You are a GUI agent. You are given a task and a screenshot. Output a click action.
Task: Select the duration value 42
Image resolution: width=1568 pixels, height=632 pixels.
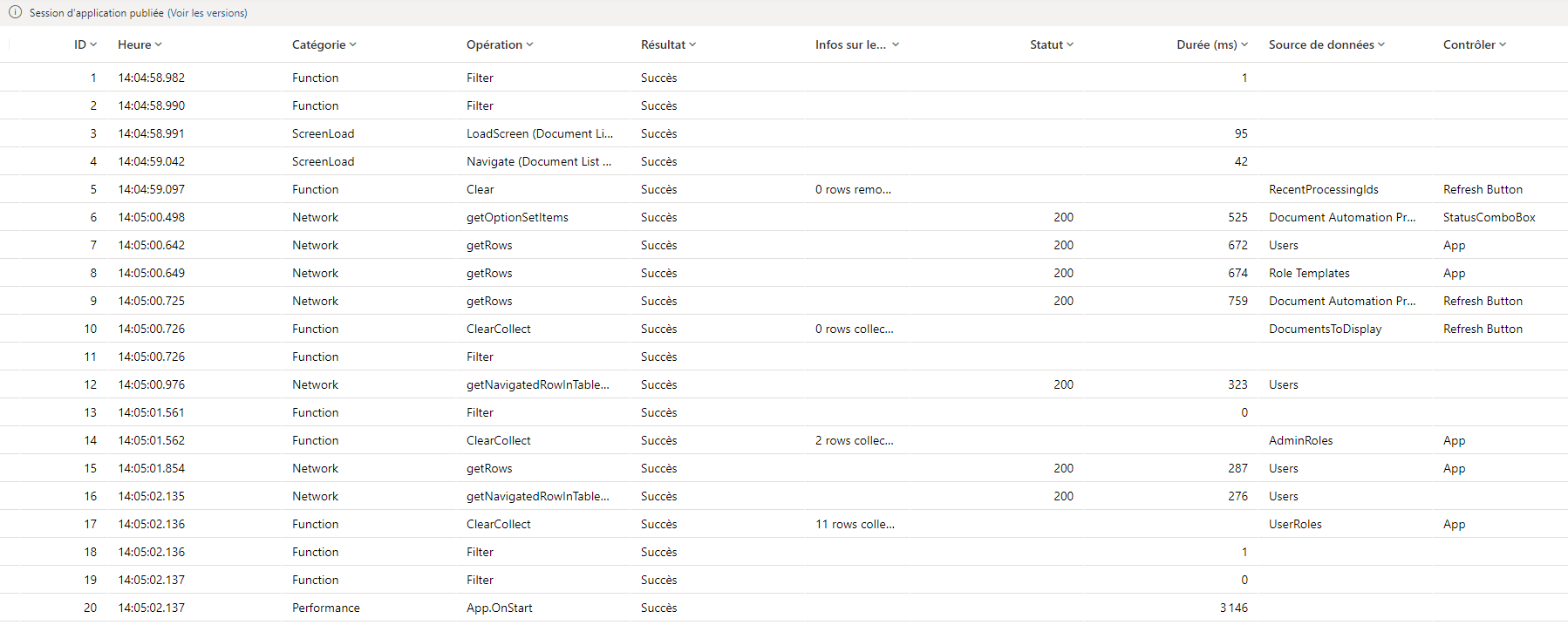click(x=1241, y=161)
